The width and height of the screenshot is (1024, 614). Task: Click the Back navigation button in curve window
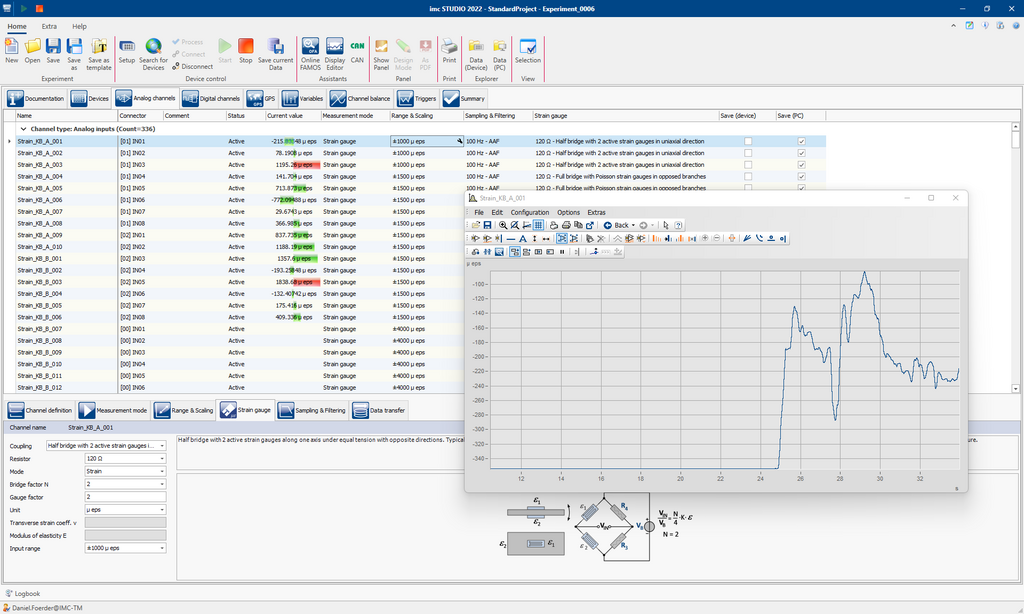[620, 224]
